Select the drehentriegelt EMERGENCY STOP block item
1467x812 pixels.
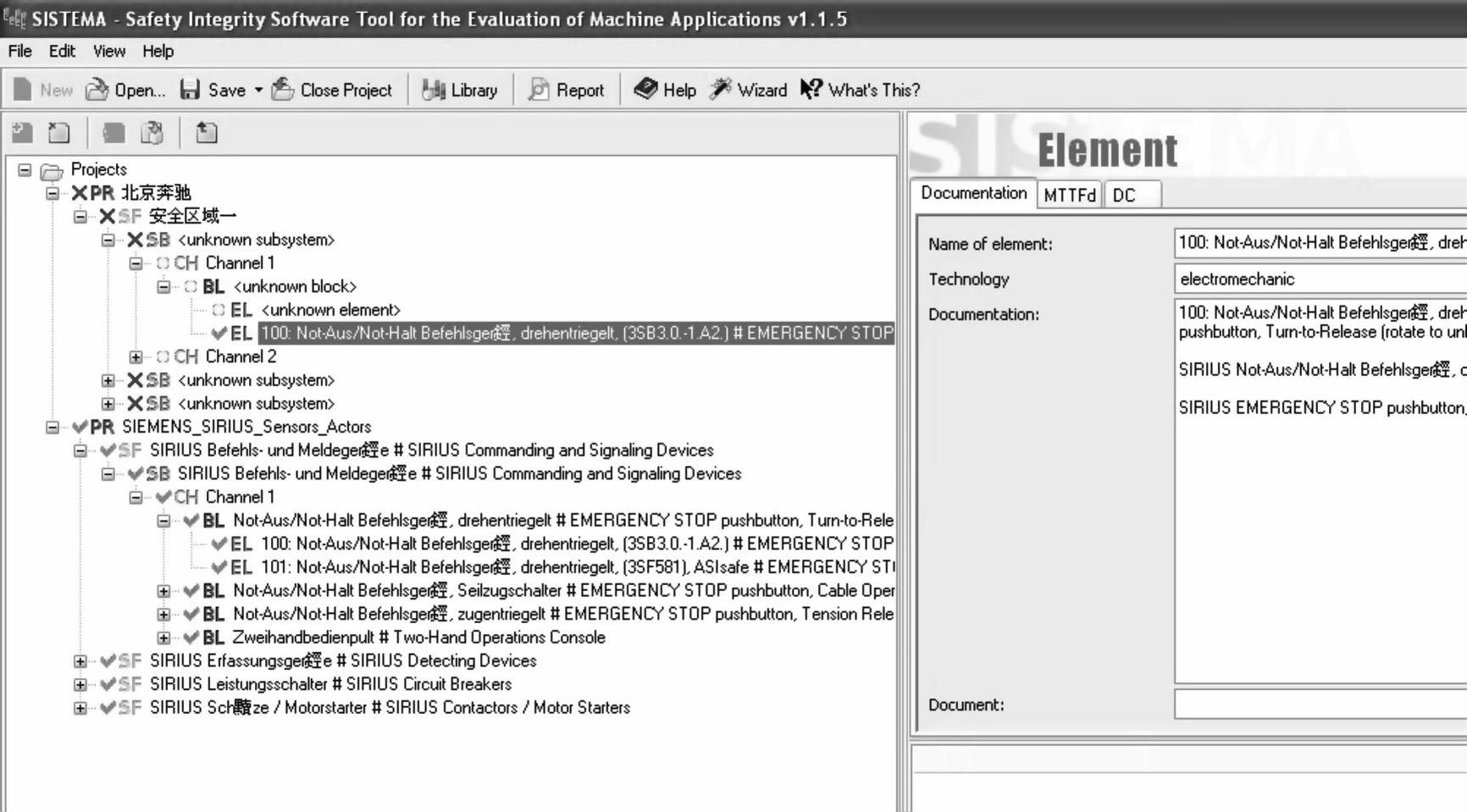pos(562,521)
